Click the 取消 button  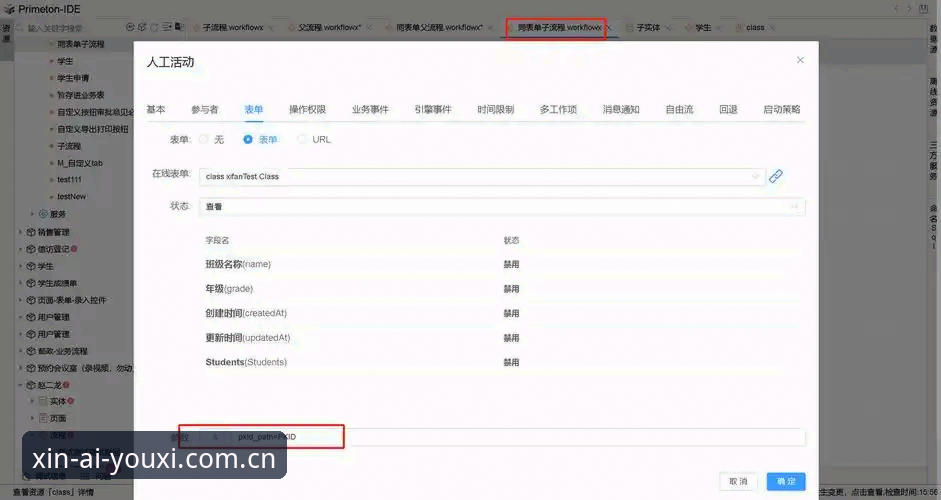click(x=738, y=481)
